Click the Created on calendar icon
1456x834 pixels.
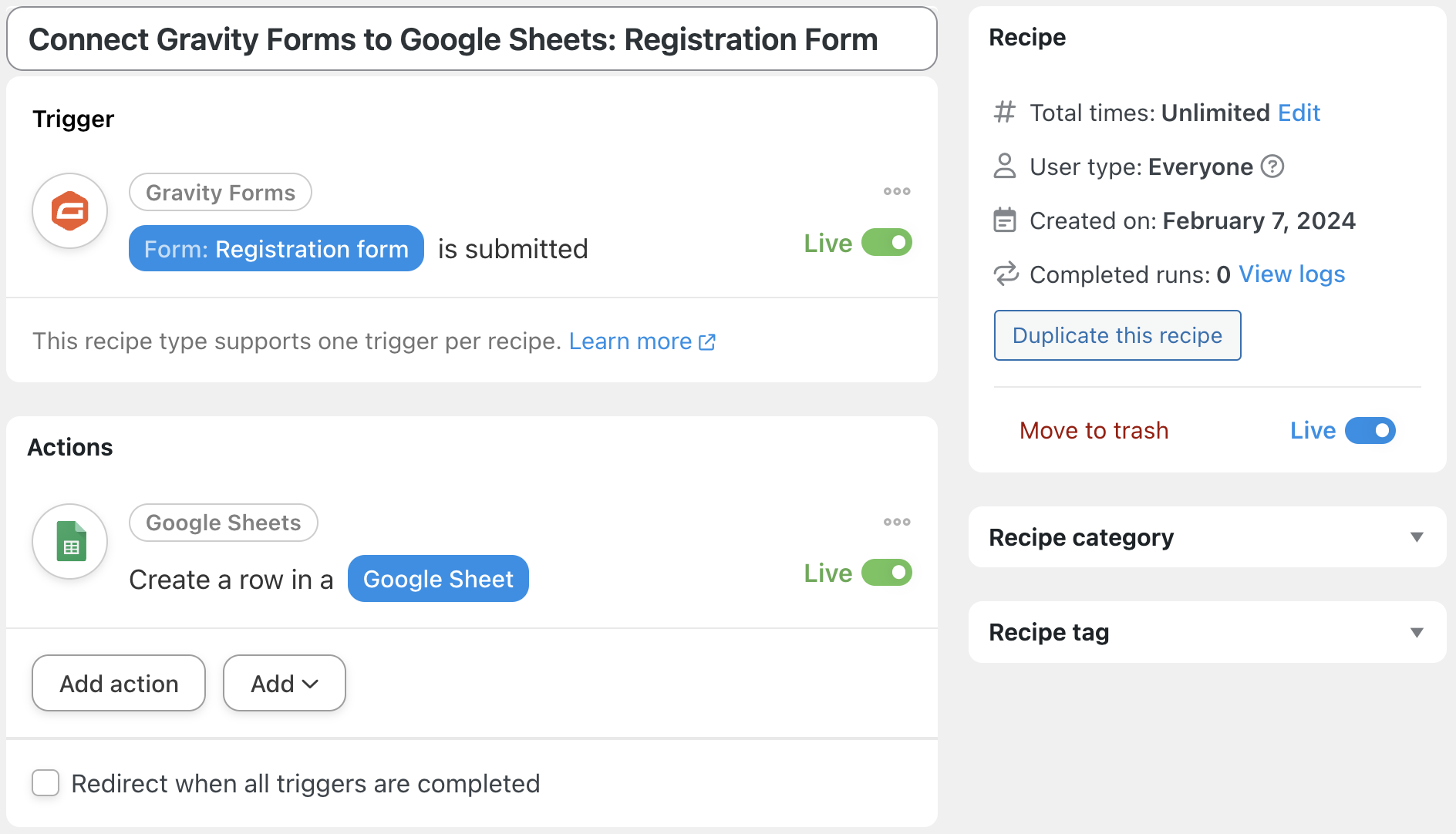click(x=1005, y=220)
